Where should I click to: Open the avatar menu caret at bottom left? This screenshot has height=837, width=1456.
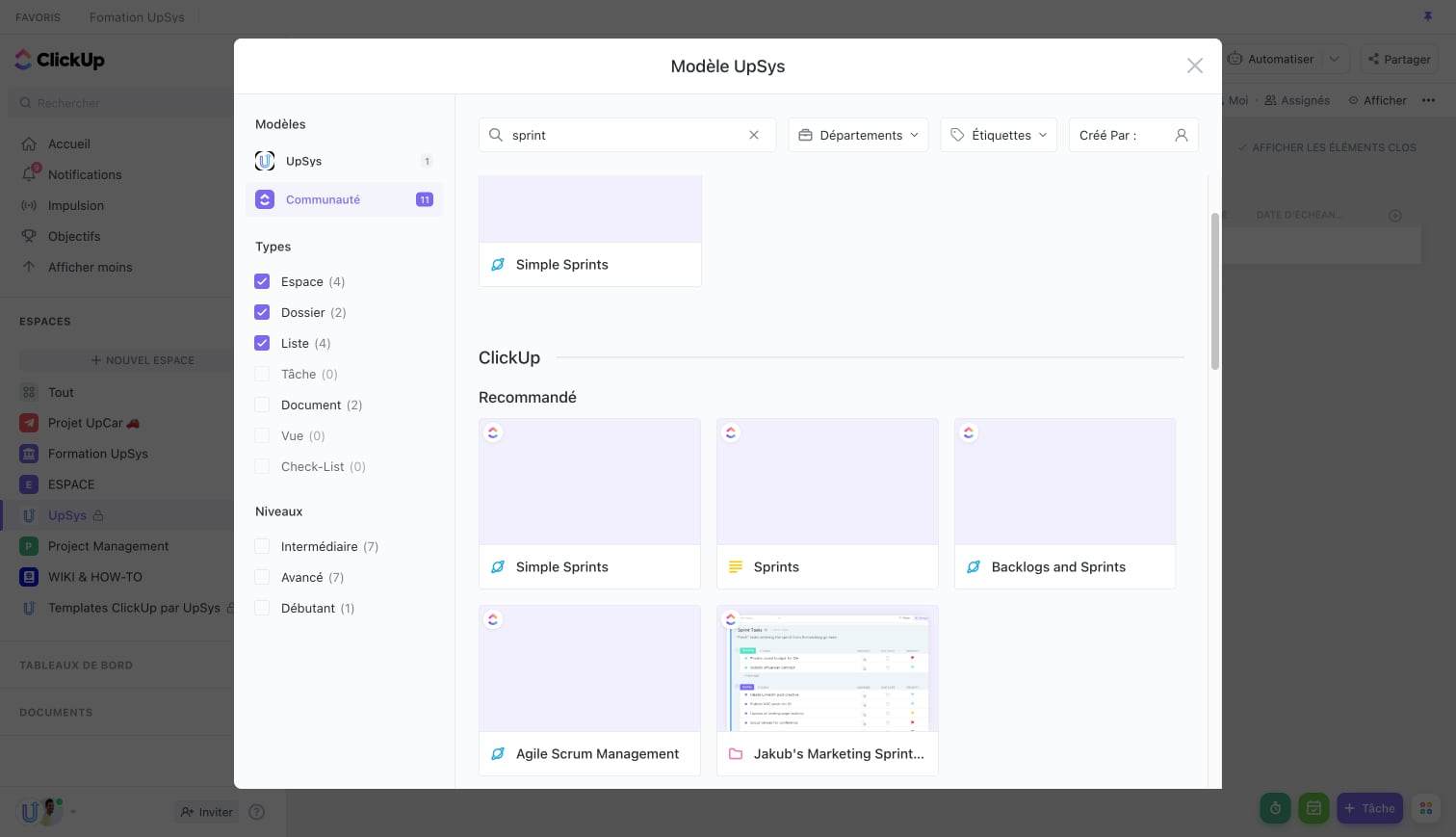pos(73,812)
